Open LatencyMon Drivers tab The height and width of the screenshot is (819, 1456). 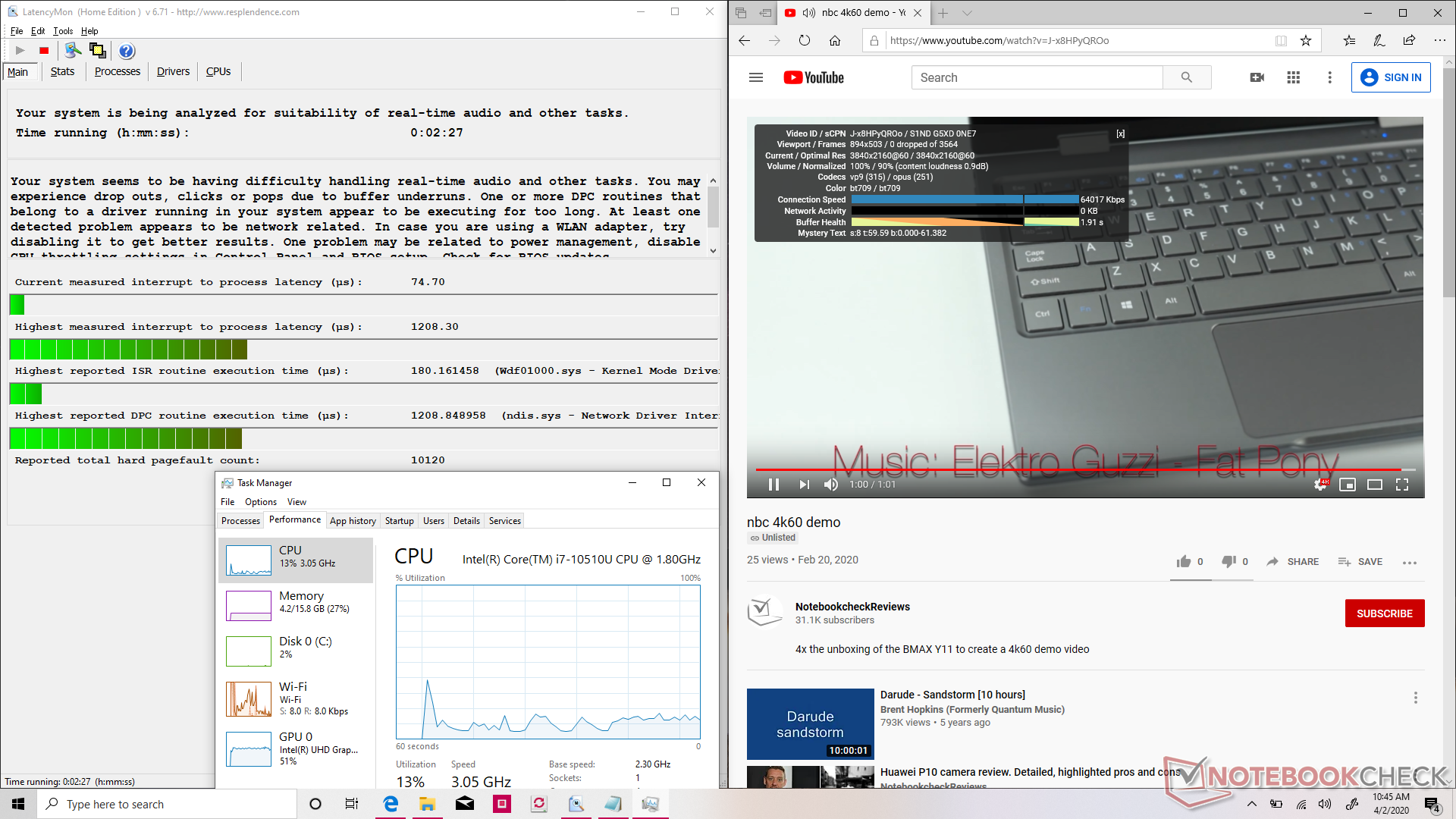(173, 71)
